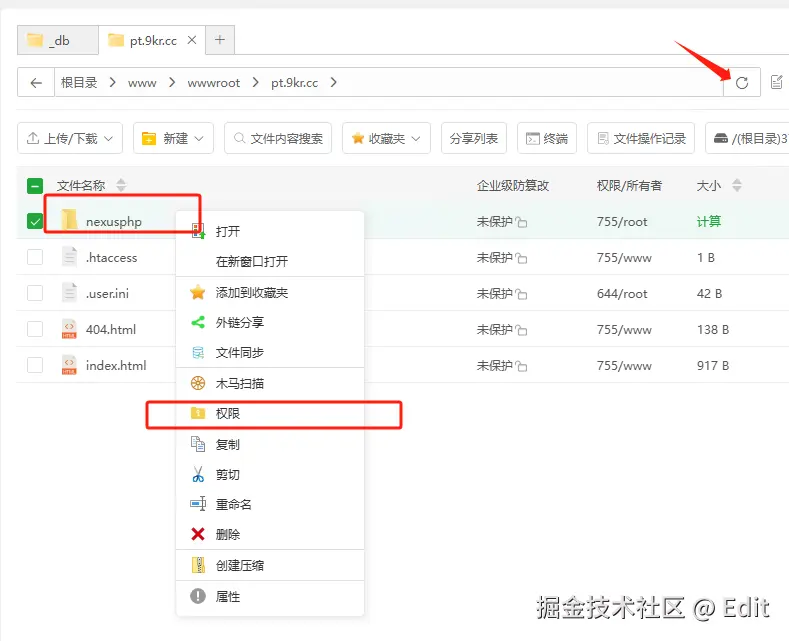Click the .user.ini file icon
The height and width of the screenshot is (641, 789).
point(69,293)
